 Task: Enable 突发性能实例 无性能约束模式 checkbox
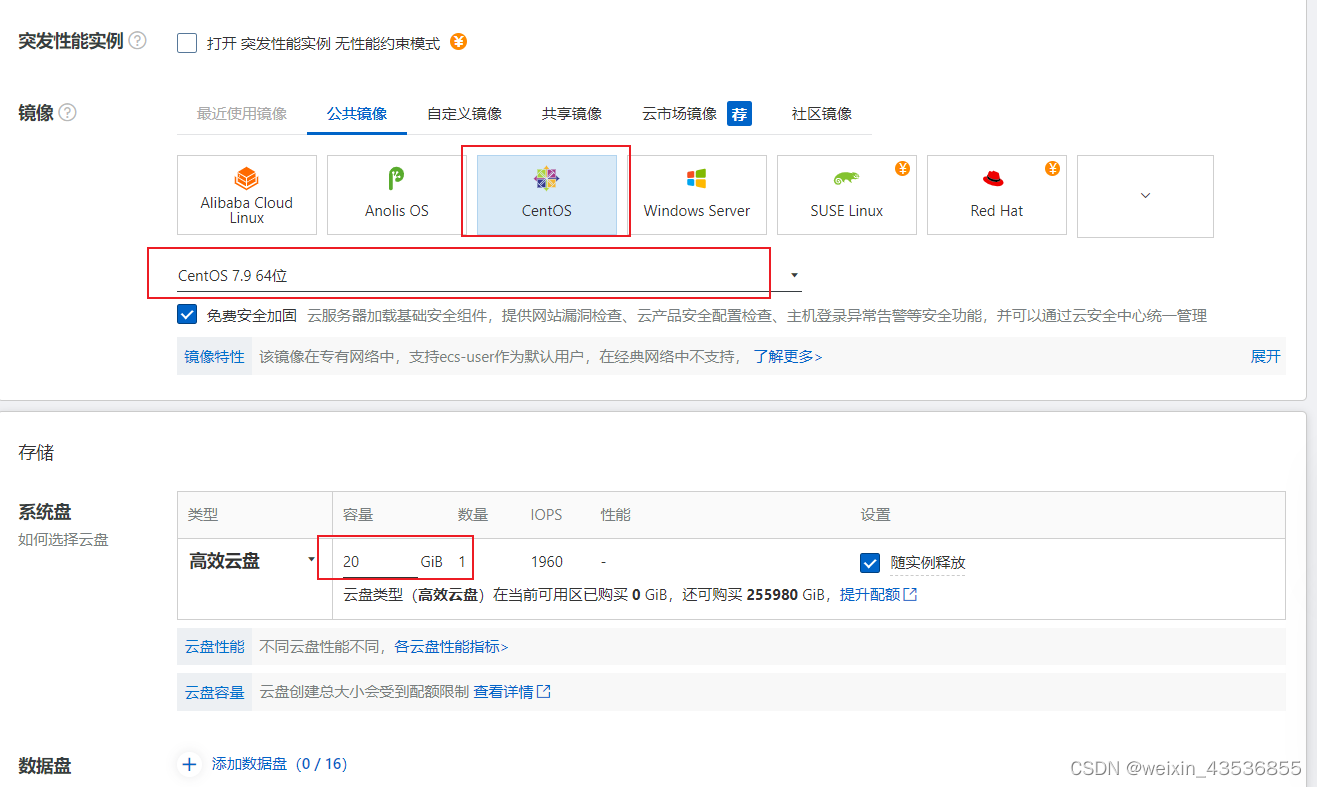click(187, 43)
